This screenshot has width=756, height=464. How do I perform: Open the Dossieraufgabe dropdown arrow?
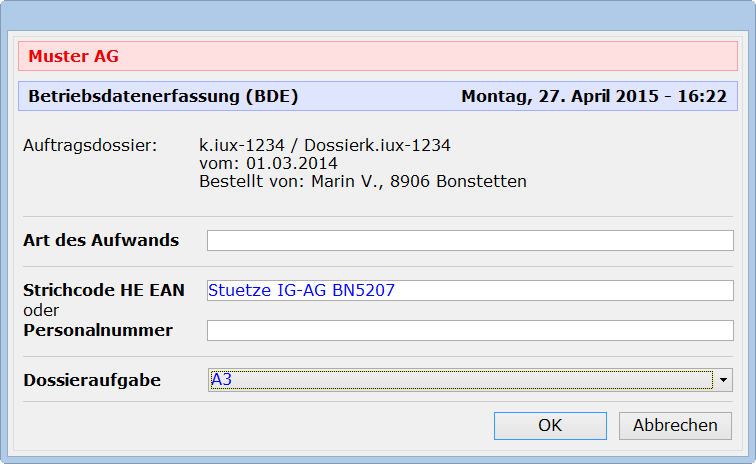click(x=724, y=380)
